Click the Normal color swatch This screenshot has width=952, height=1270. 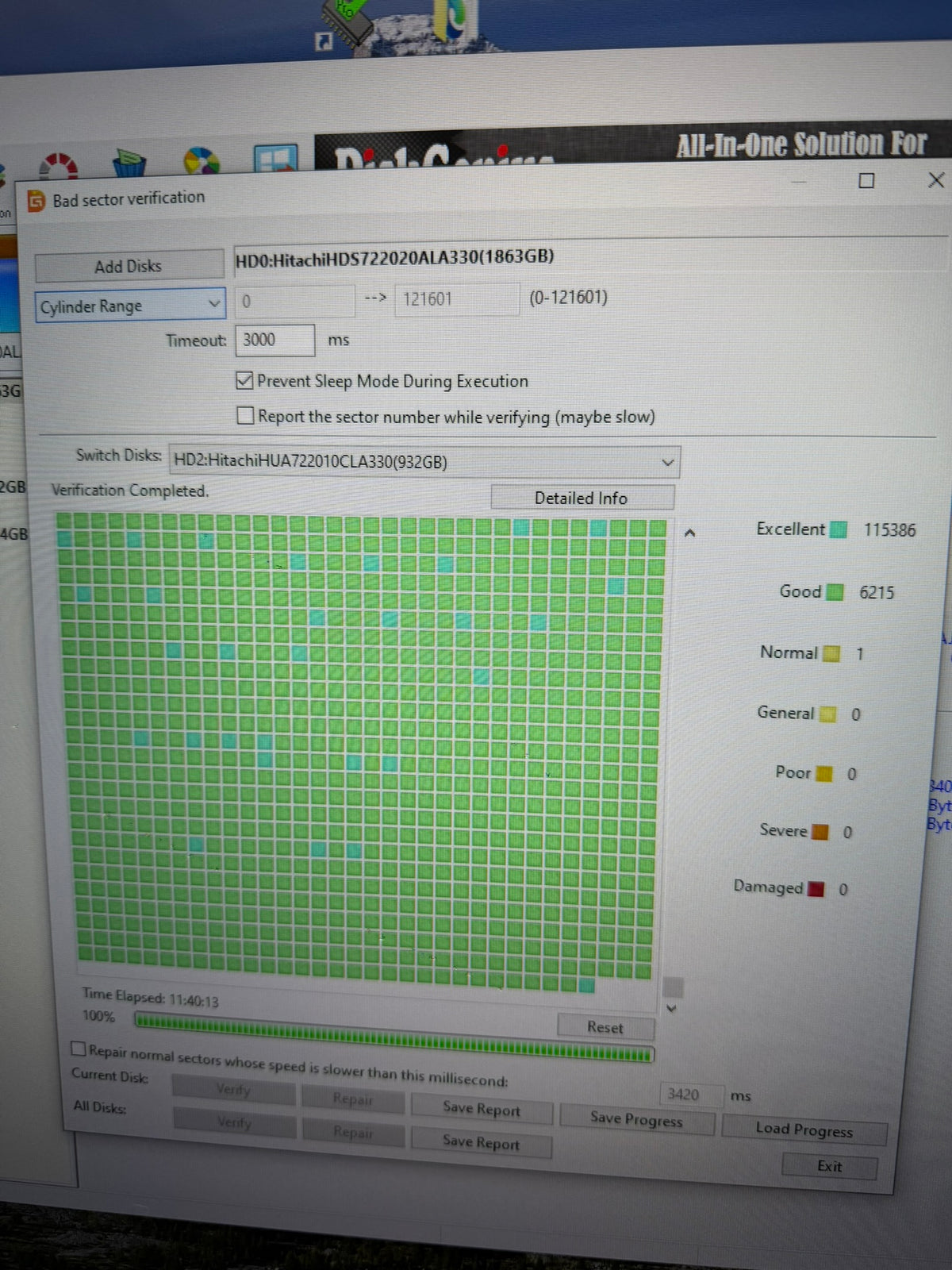(831, 653)
